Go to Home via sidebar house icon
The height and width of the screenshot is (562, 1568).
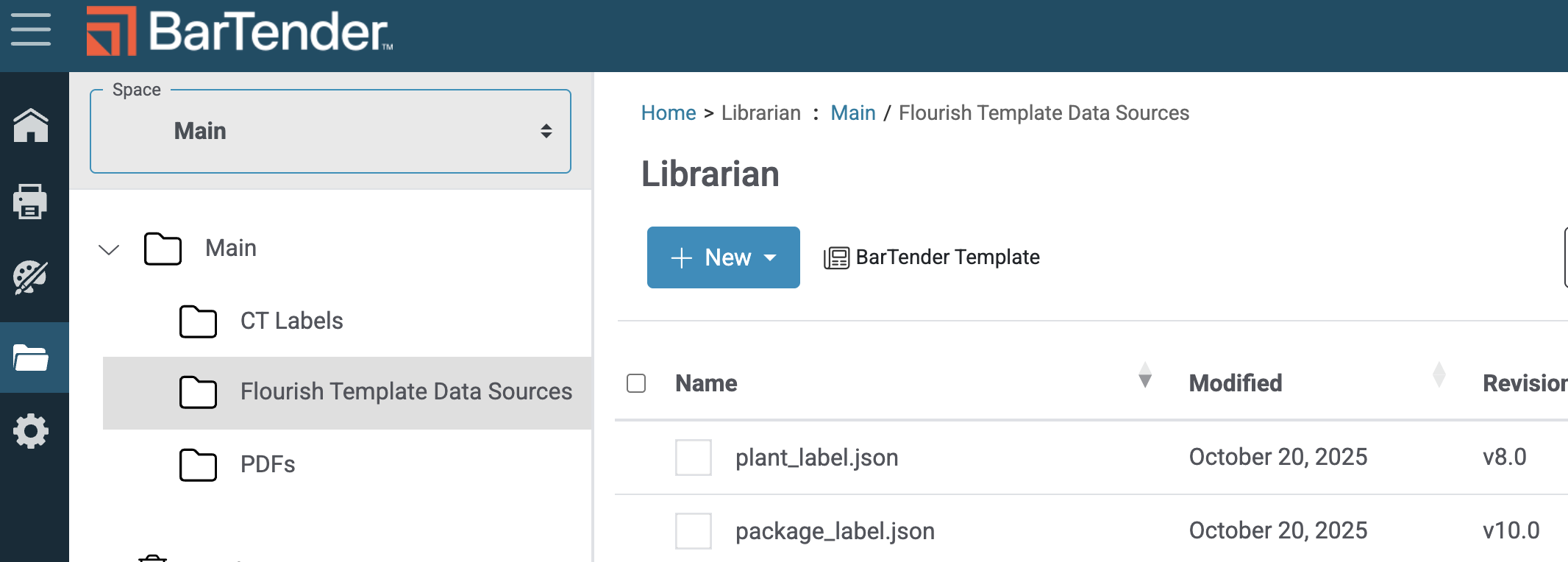[31, 126]
